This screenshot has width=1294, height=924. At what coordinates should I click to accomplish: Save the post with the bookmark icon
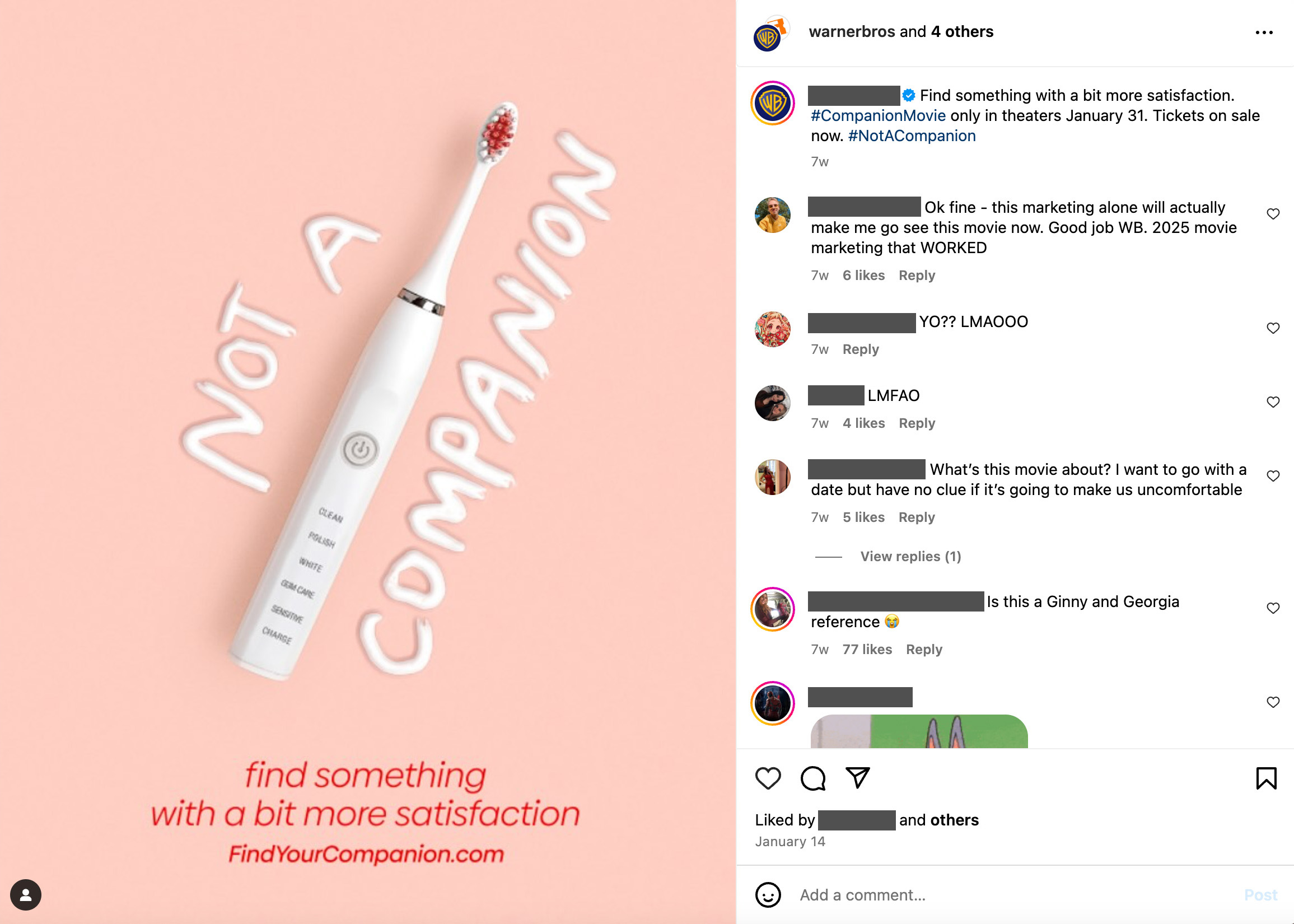coord(1266,778)
